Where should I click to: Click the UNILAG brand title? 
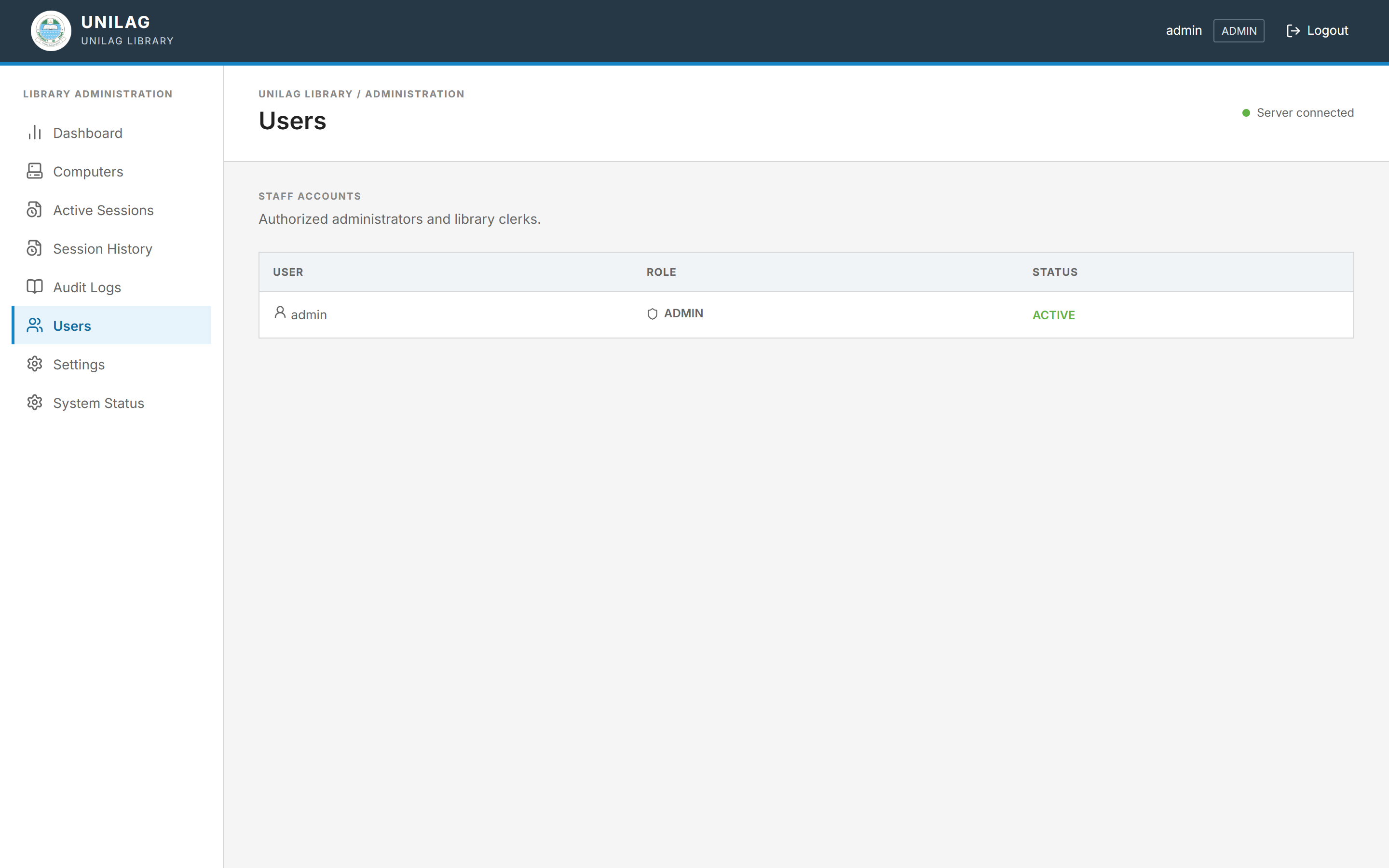(115, 22)
